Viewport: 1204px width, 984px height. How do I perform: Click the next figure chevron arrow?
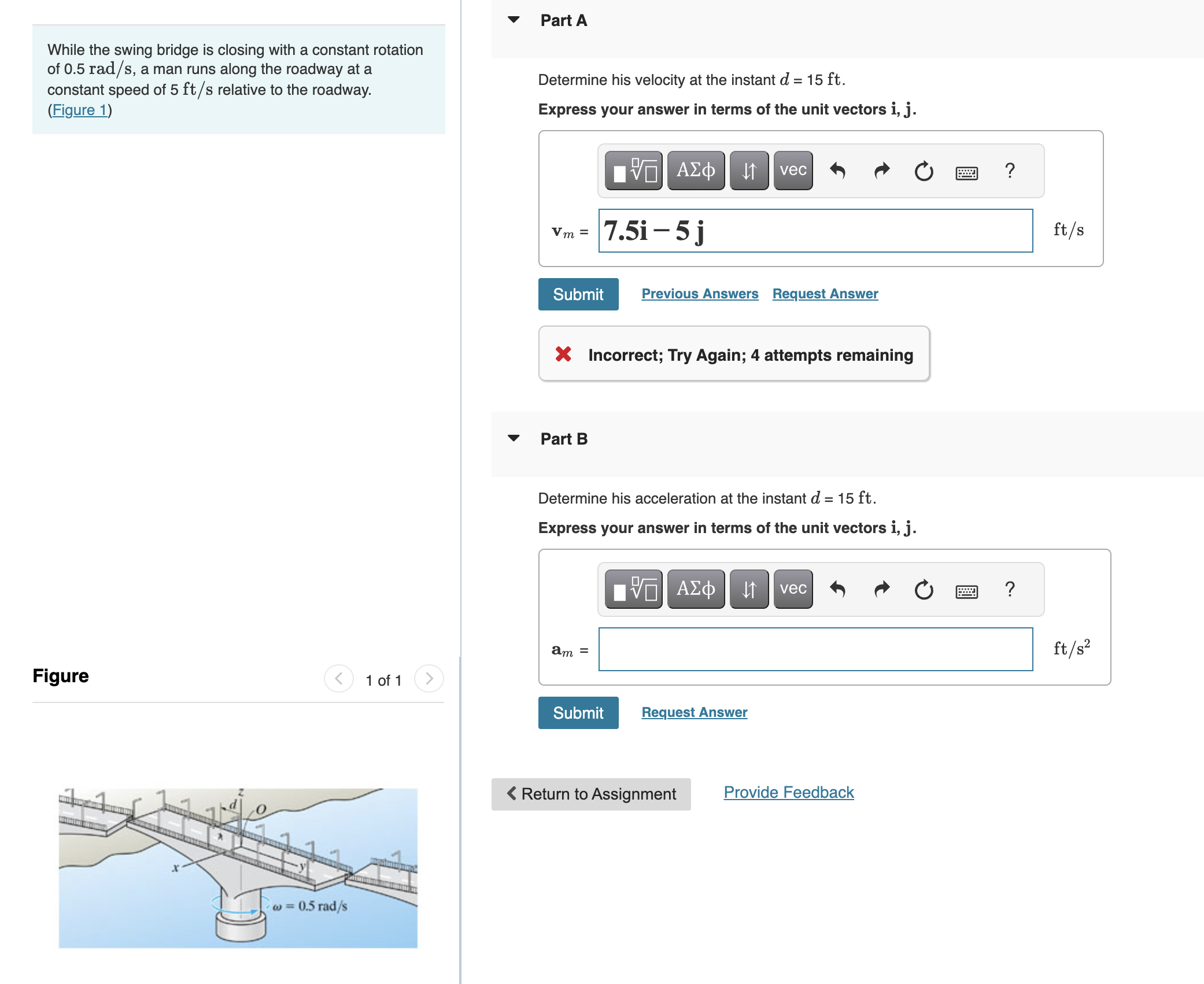tap(428, 679)
